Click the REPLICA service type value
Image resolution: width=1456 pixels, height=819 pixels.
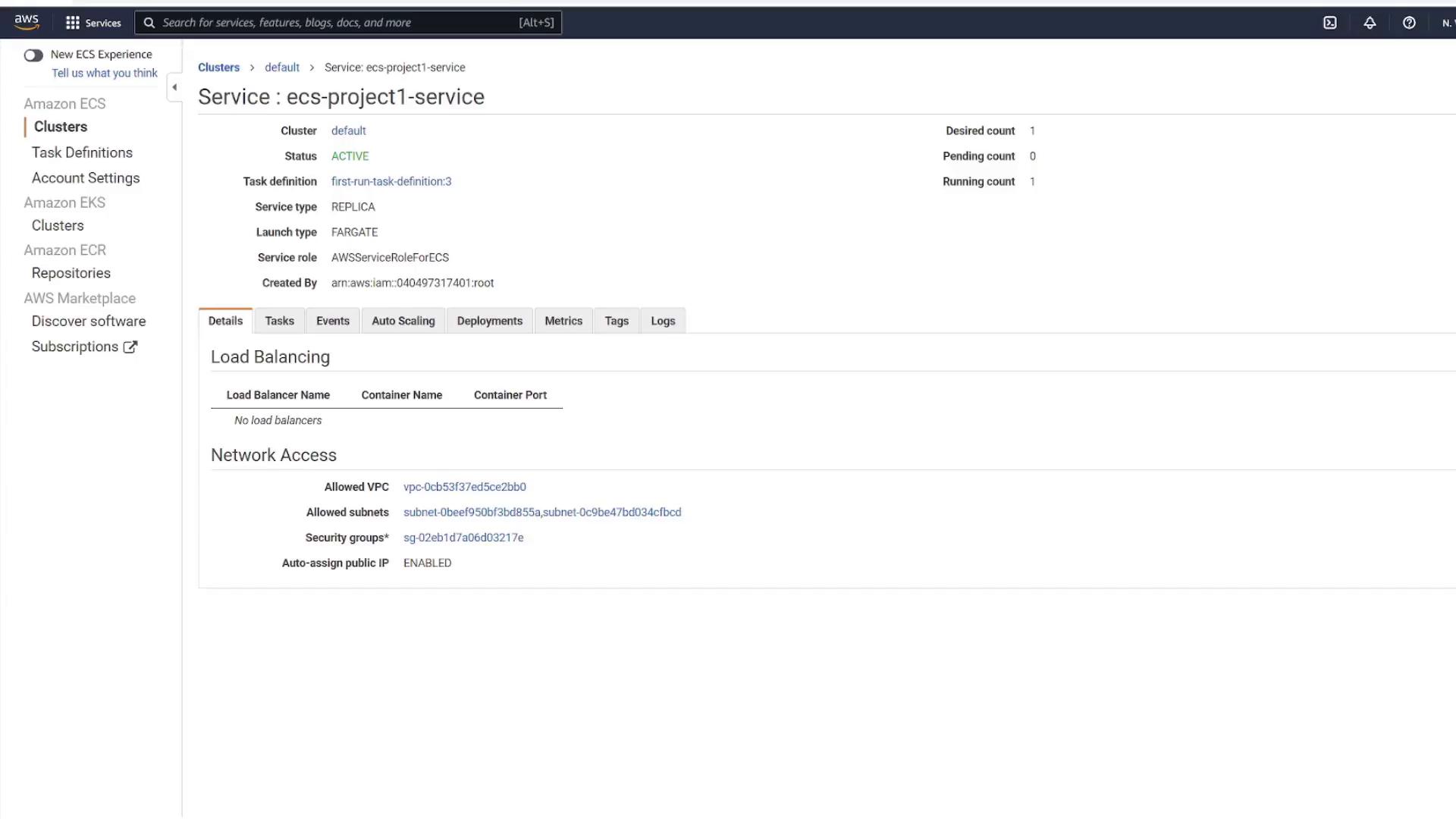(353, 207)
